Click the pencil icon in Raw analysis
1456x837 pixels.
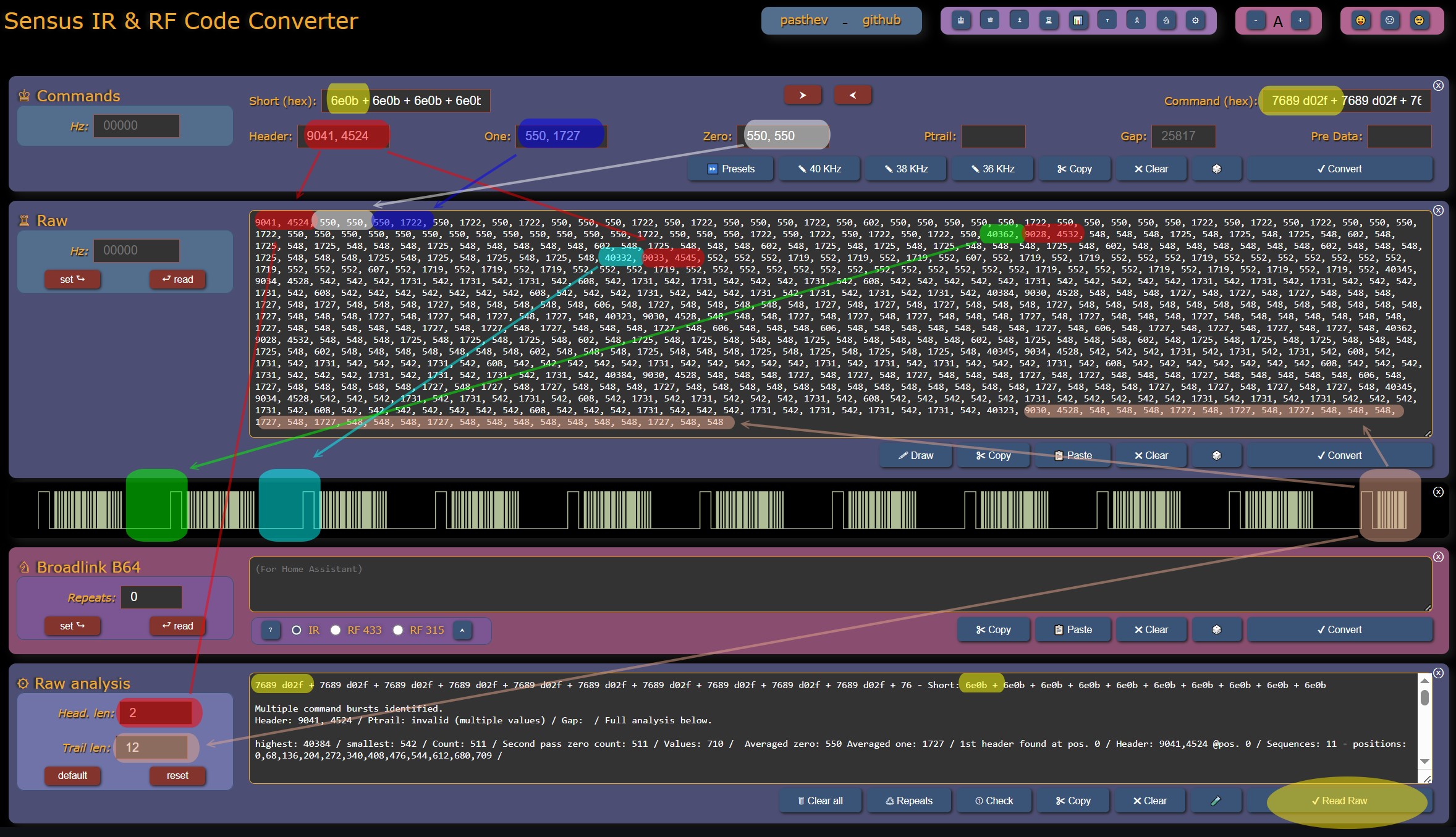pos(1215,801)
